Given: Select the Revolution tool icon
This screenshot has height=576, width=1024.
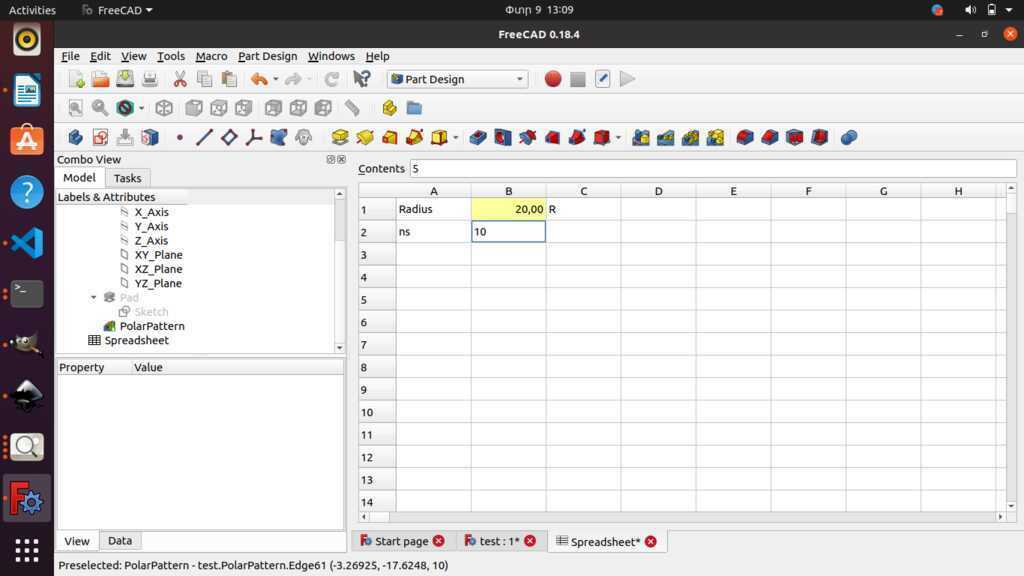Looking at the screenshot, I should [364, 137].
